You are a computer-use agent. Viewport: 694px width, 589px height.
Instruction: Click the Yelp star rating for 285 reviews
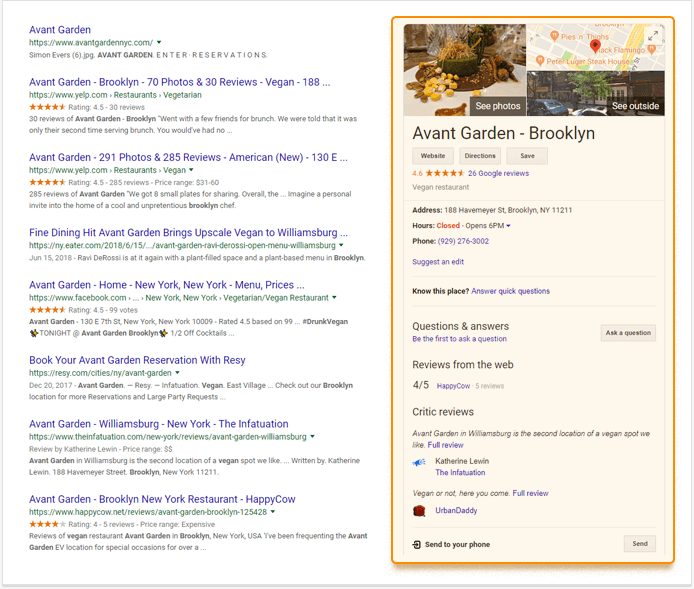pos(47,182)
